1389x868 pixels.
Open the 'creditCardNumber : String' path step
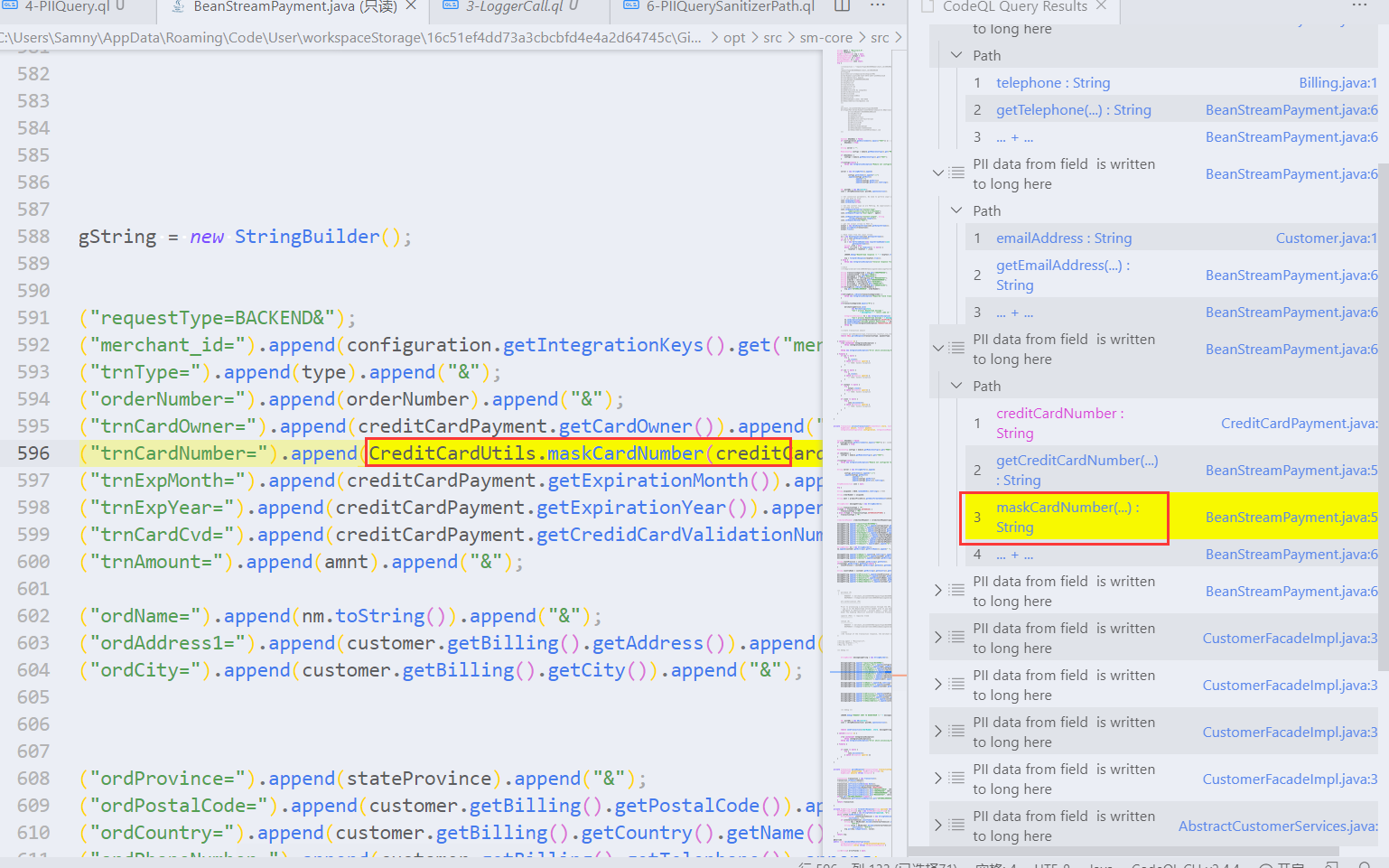coord(1059,423)
